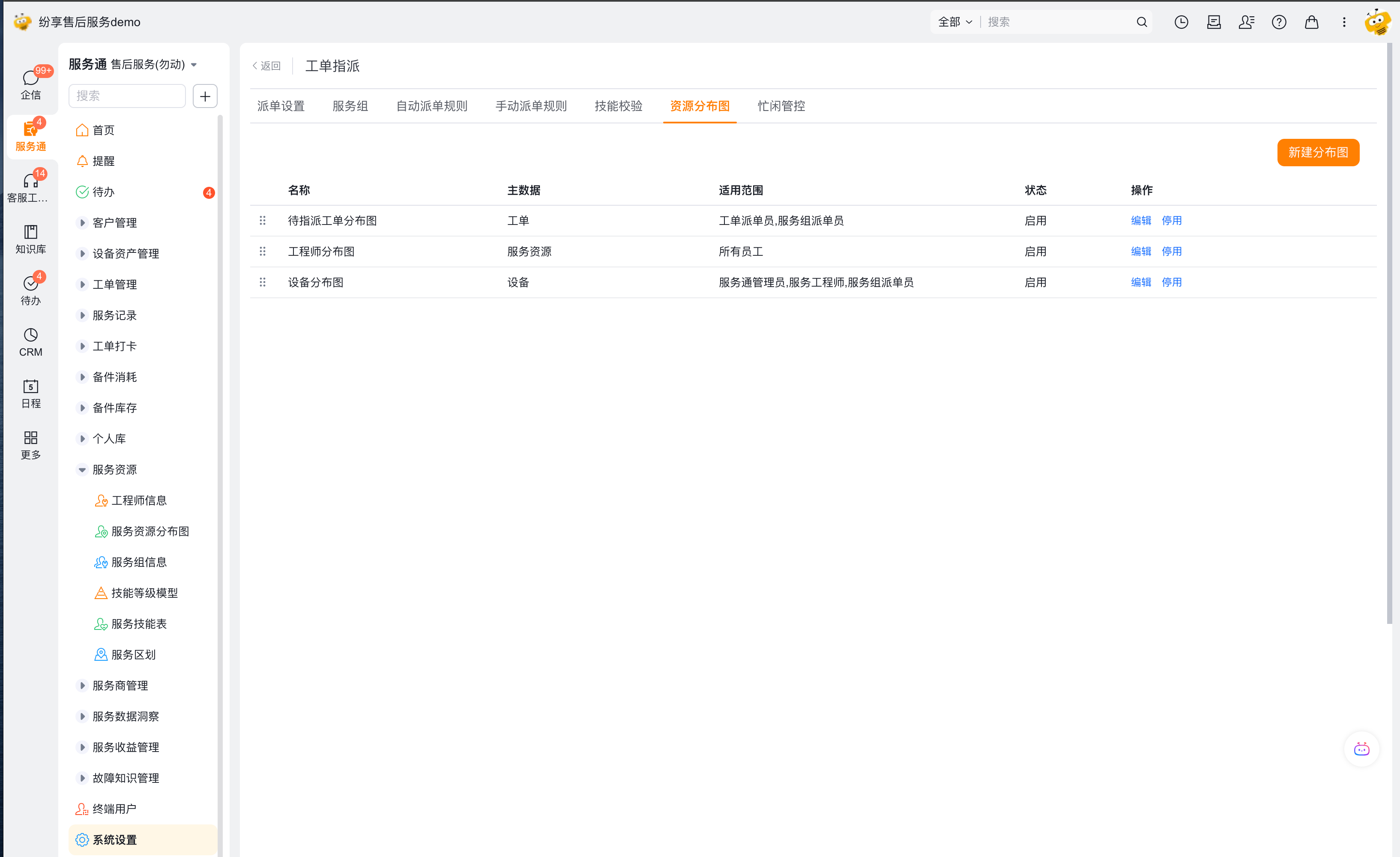1400x857 pixels.
Task: Edit the 待指派工单分布图 row
Action: coord(1141,221)
